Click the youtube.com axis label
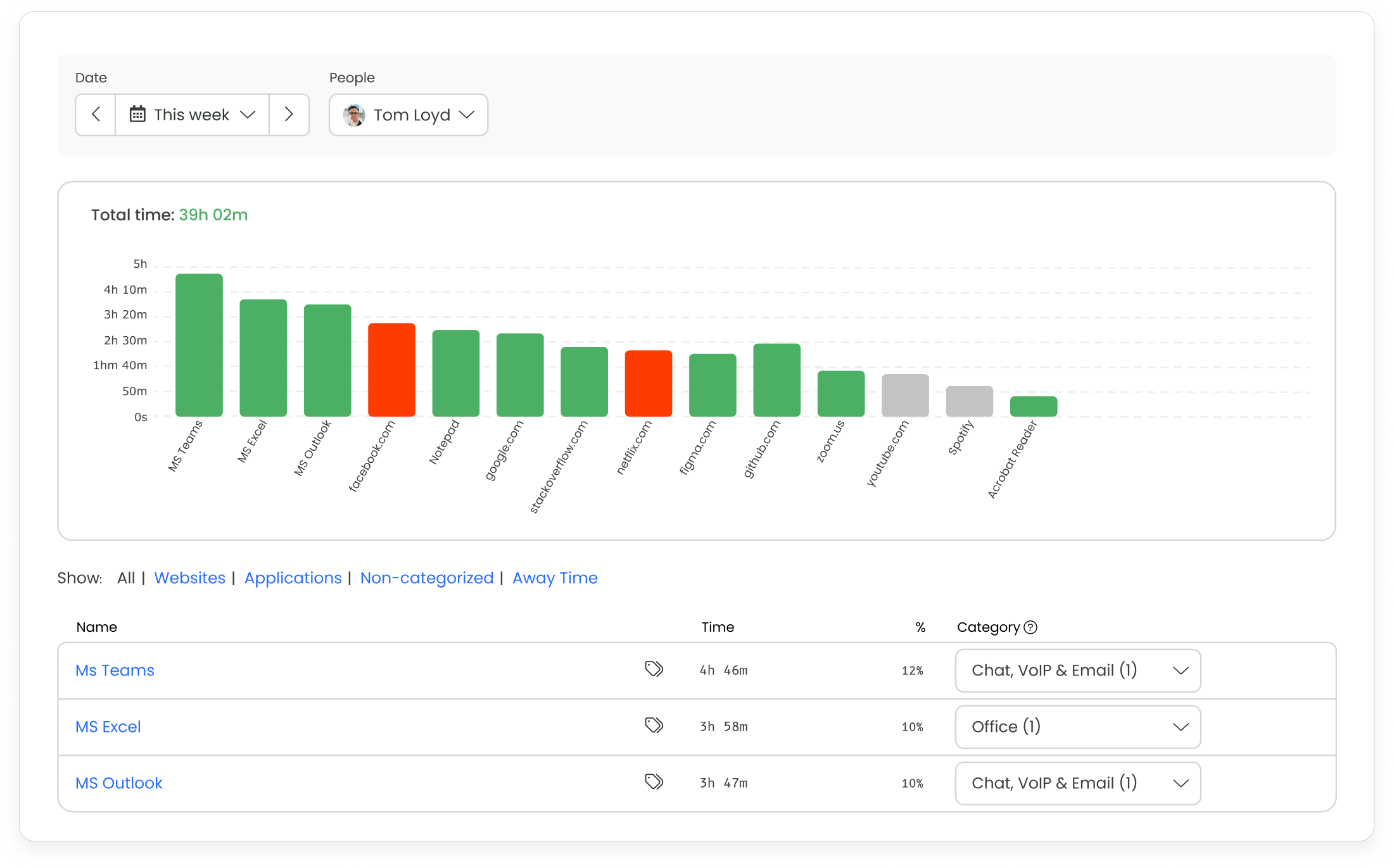This screenshot has height=868, width=1394. (x=887, y=453)
